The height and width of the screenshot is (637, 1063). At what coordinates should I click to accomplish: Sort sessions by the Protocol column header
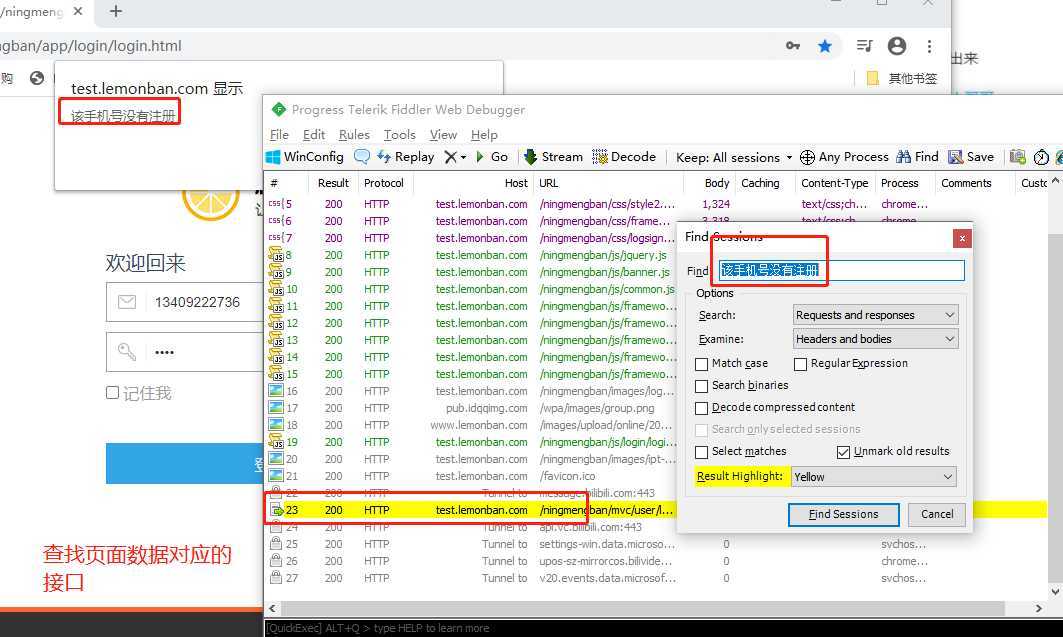click(384, 183)
